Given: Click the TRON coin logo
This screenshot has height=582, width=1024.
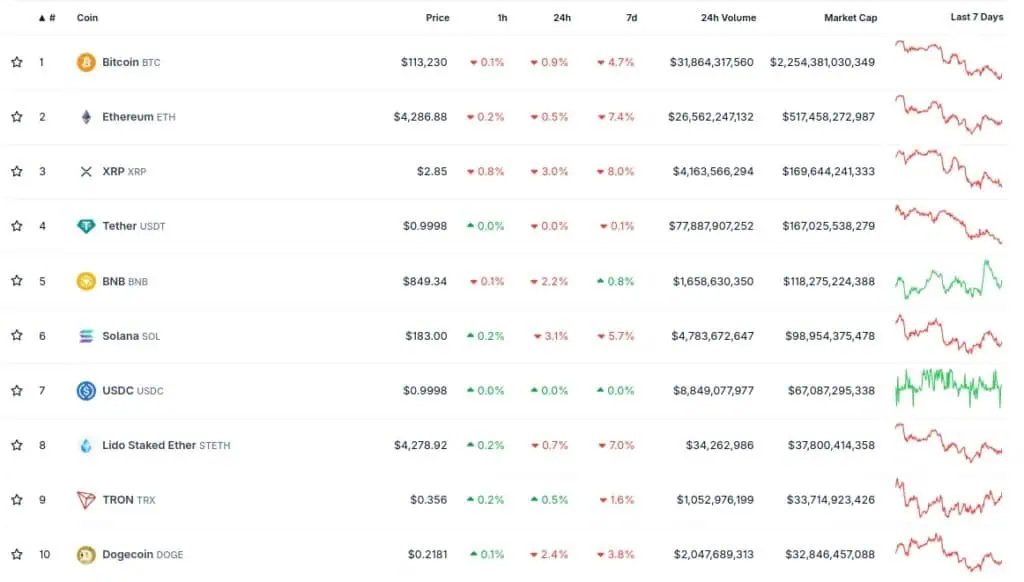Looking at the screenshot, I should (x=86, y=500).
